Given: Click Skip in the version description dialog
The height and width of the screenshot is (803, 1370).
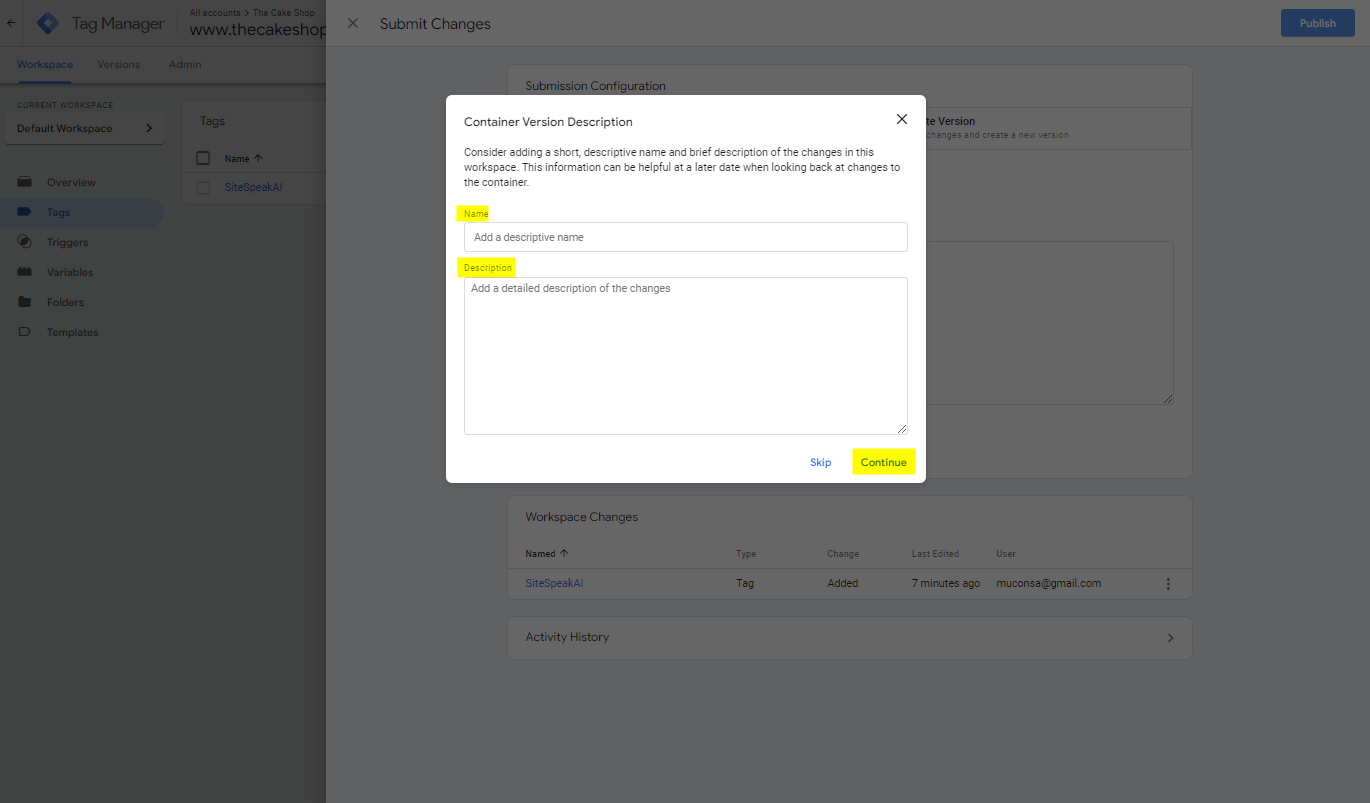Looking at the screenshot, I should point(820,462).
